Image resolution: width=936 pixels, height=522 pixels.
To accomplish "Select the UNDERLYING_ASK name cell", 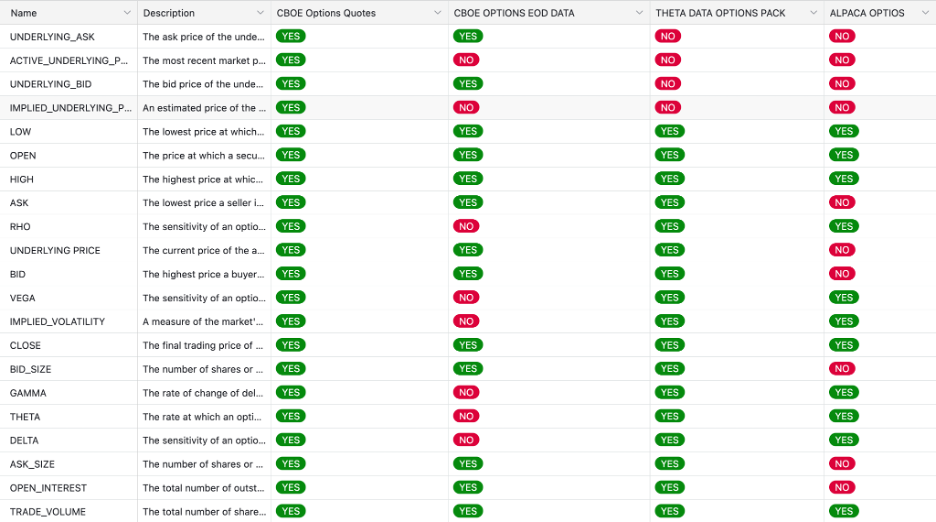I will coord(69,36).
